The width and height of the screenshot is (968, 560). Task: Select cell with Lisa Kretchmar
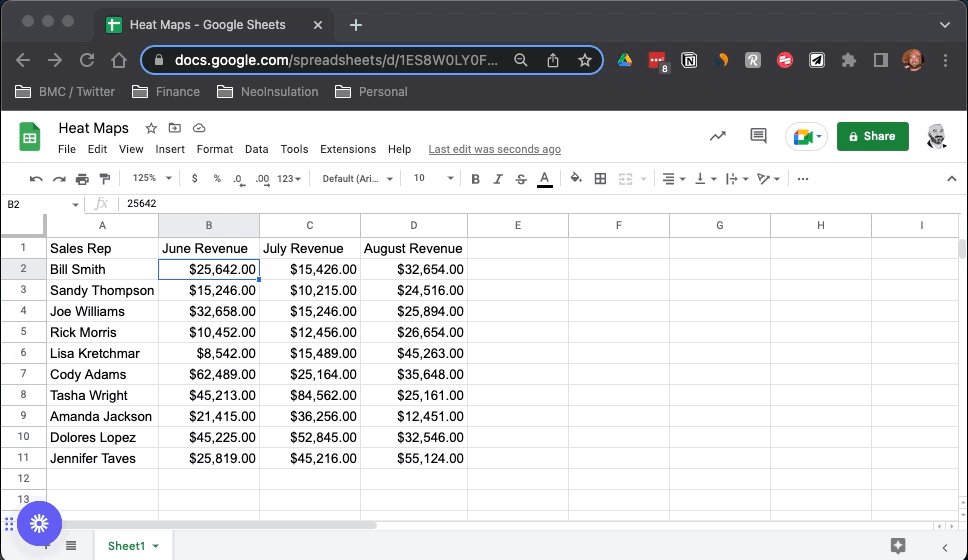[x=102, y=353]
